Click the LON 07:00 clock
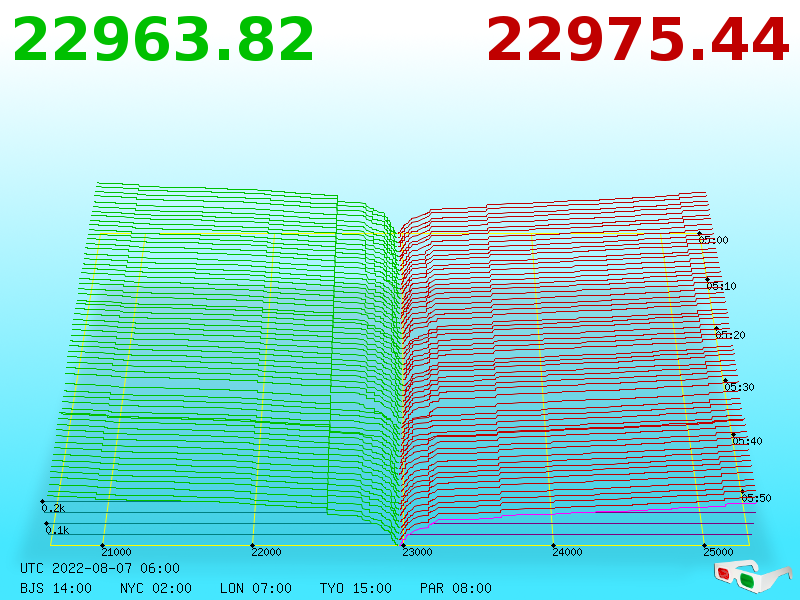This screenshot has width=800, height=600. (256, 588)
